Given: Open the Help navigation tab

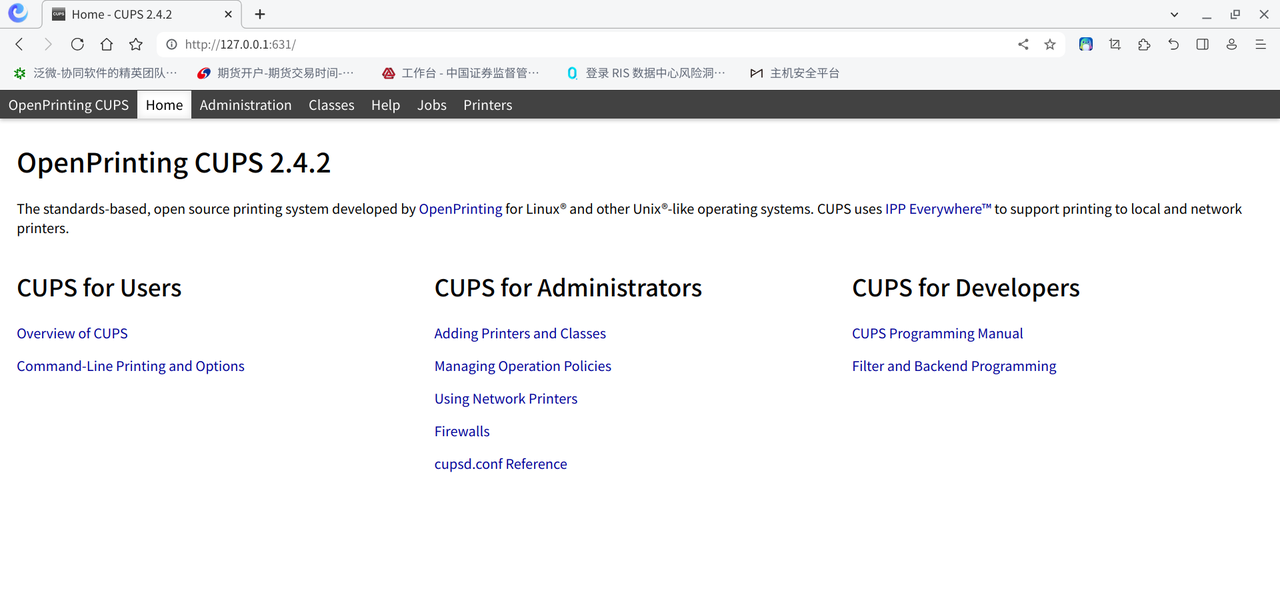Looking at the screenshot, I should (385, 105).
